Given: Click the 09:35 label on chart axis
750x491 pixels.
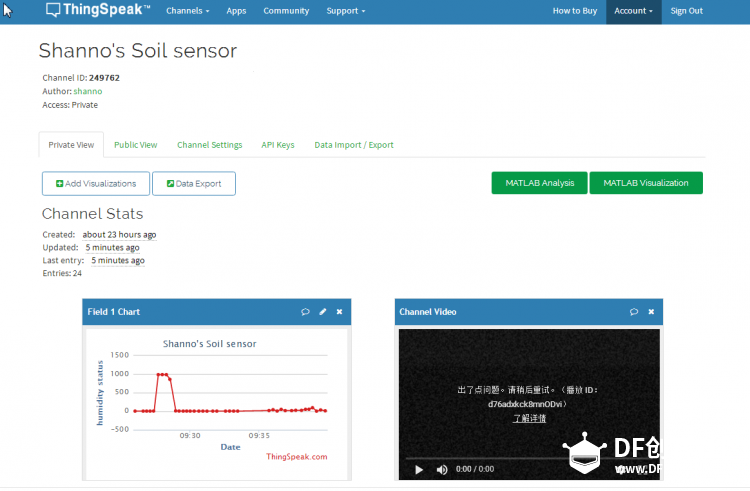Looking at the screenshot, I should click(259, 436).
